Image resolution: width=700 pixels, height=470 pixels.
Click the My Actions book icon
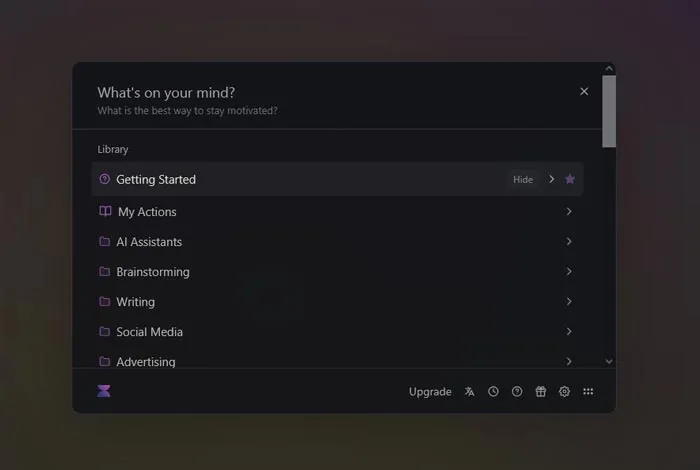[x=105, y=212]
